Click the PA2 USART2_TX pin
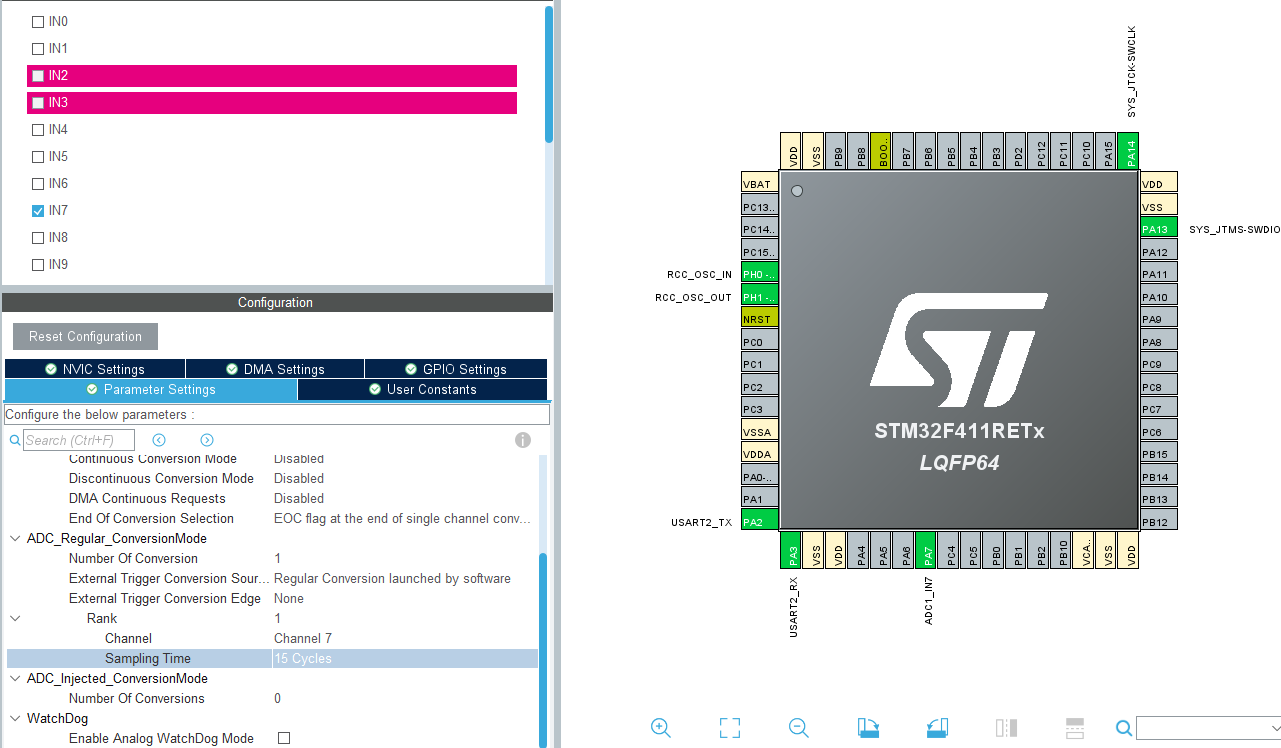This screenshot has width=1281, height=748. 759,521
